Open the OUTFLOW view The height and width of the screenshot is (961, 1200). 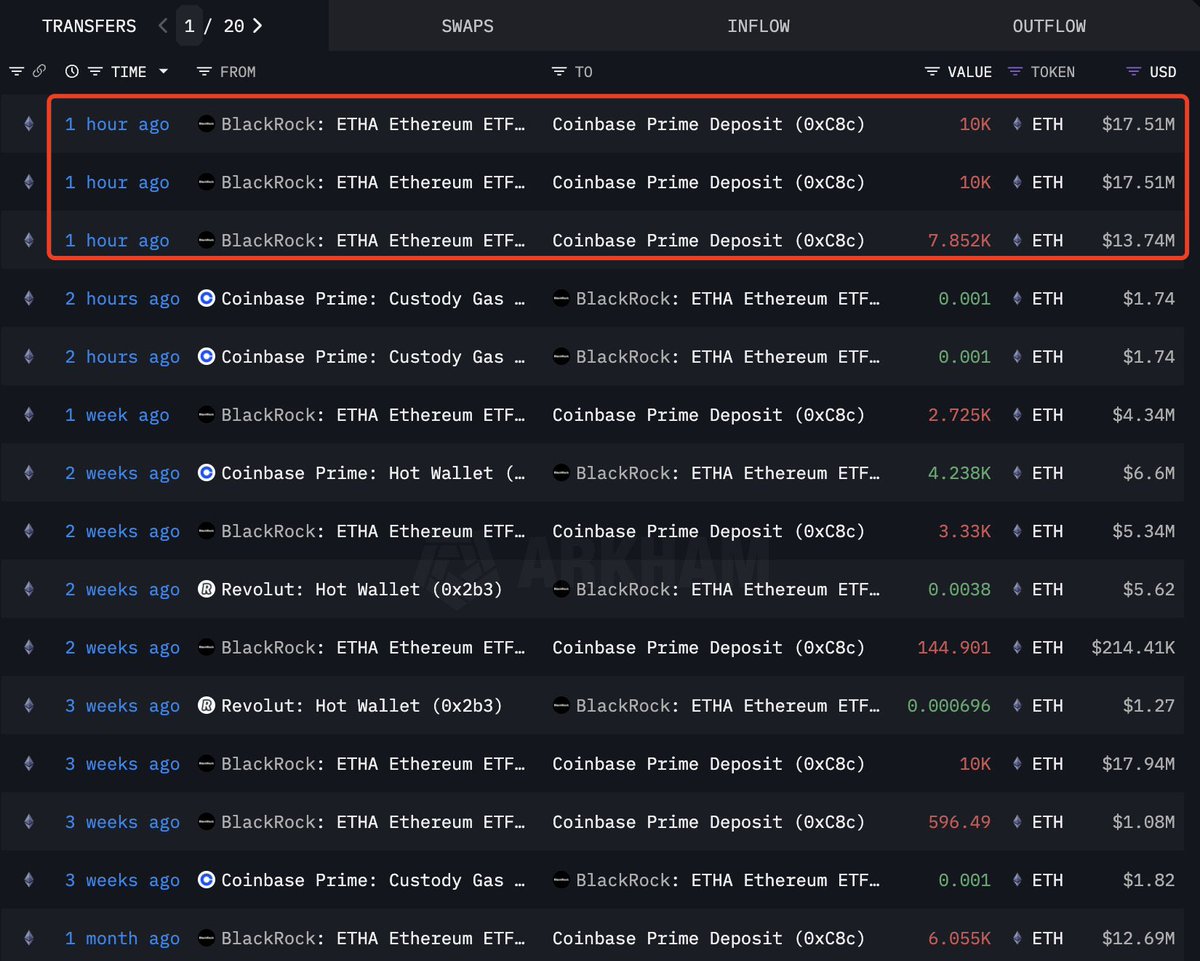tap(1049, 26)
